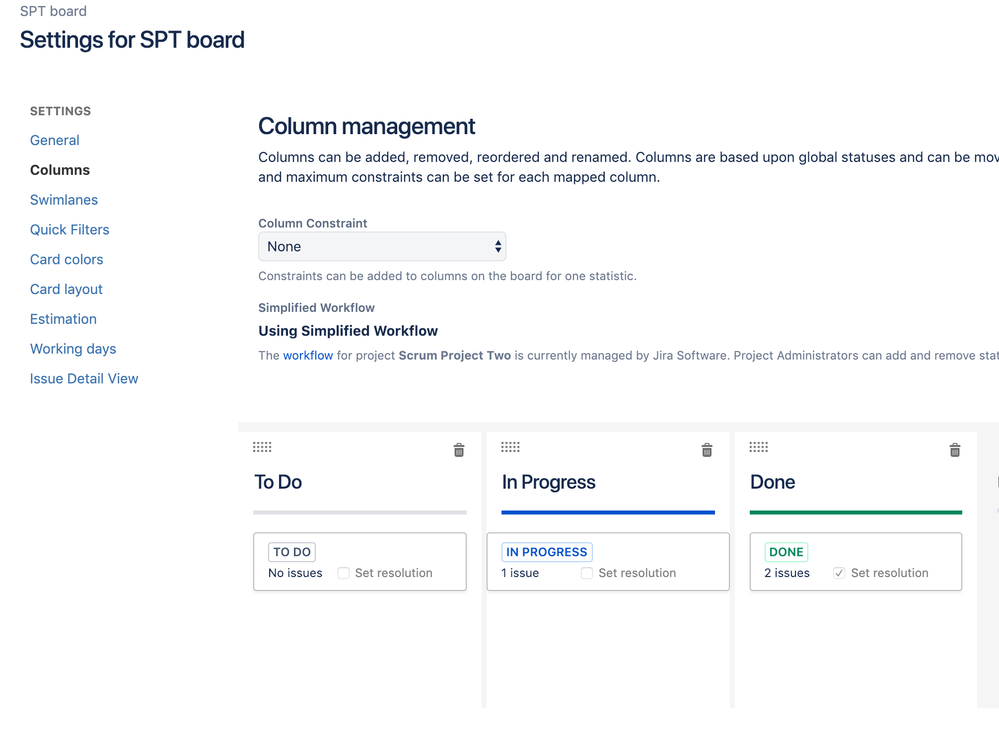Uncheck Set resolution for DONE status

click(x=840, y=573)
